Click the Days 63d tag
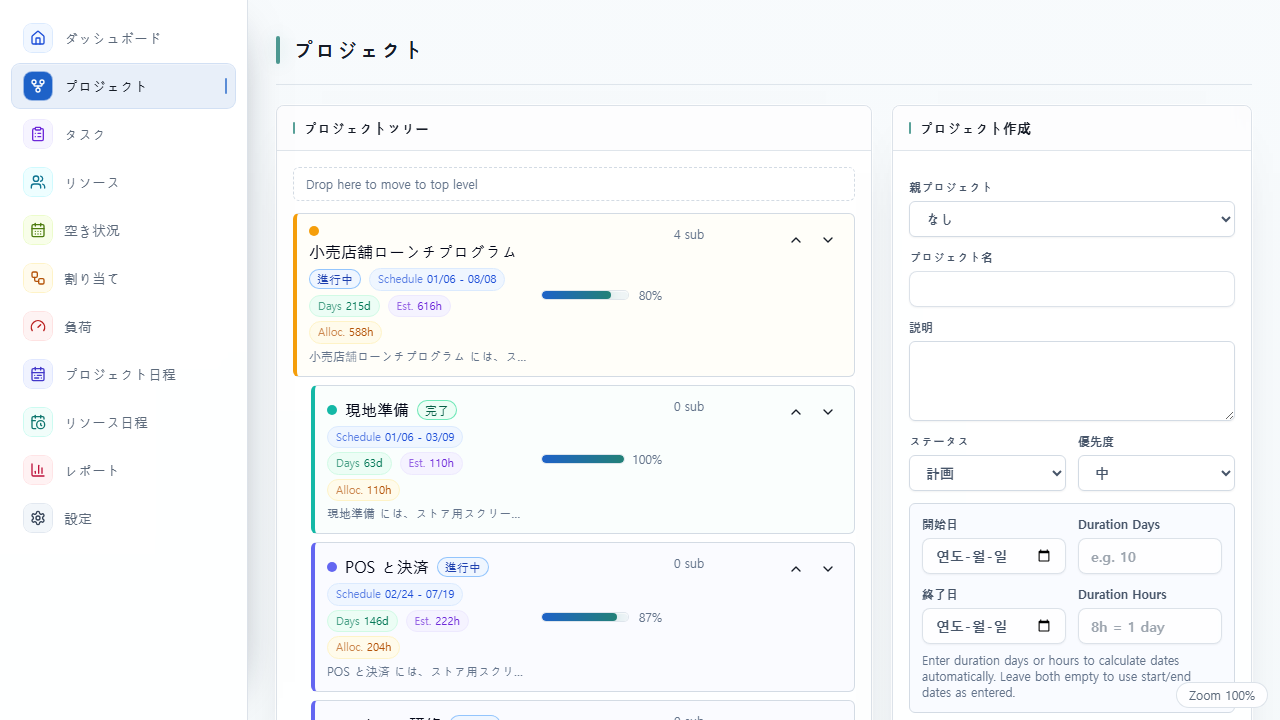The height and width of the screenshot is (720, 1280). tap(359, 463)
